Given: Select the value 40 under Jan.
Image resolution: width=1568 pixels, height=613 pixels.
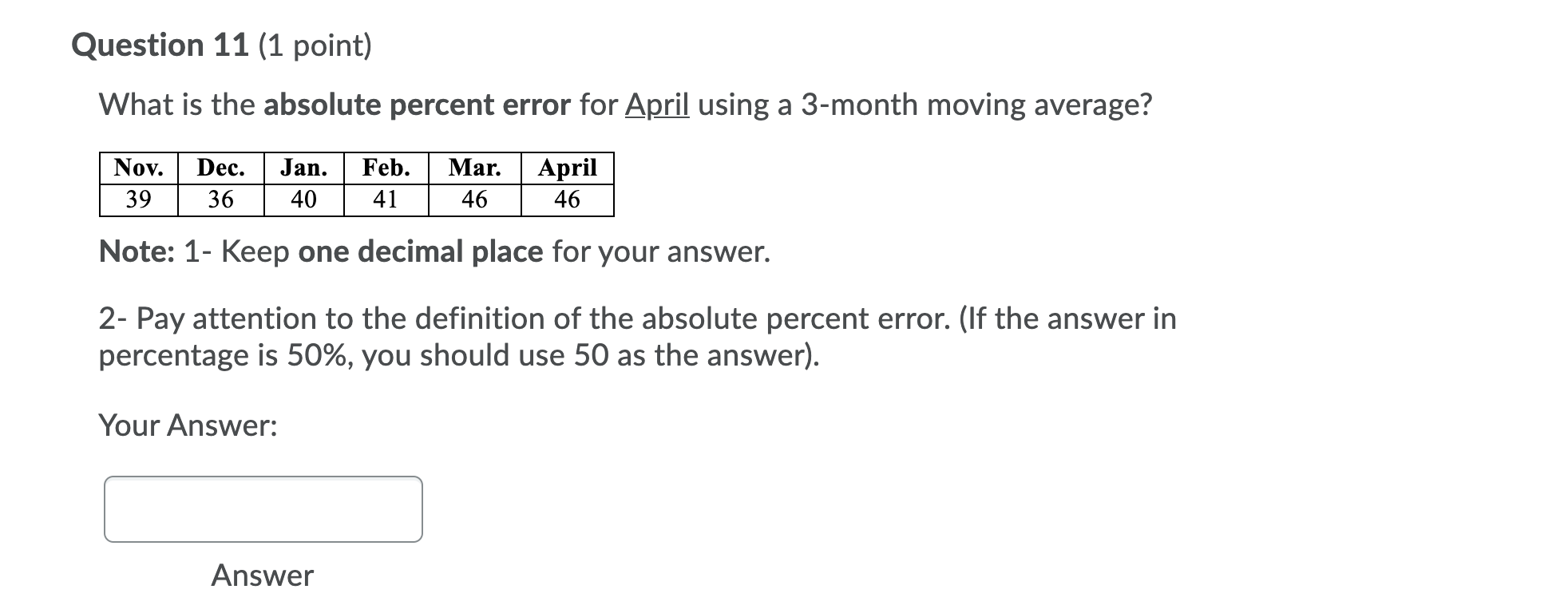Looking at the screenshot, I should click(303, 198).
